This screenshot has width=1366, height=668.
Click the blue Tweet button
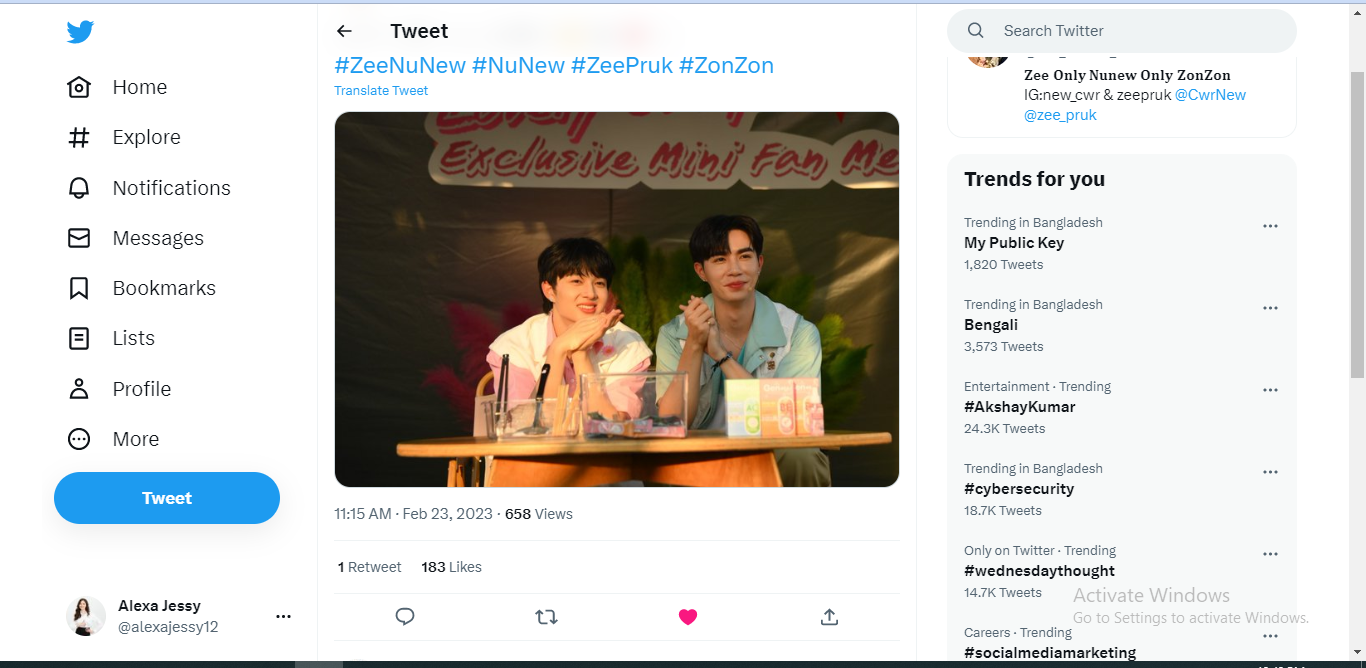pos(167,498)
